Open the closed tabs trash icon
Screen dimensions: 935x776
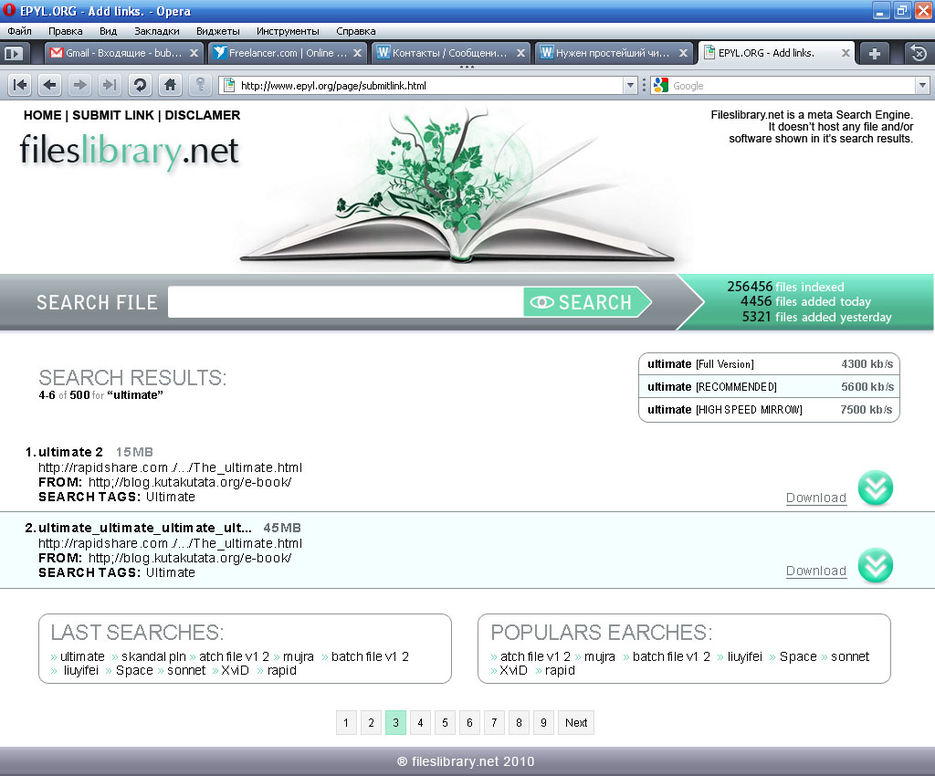919,54
